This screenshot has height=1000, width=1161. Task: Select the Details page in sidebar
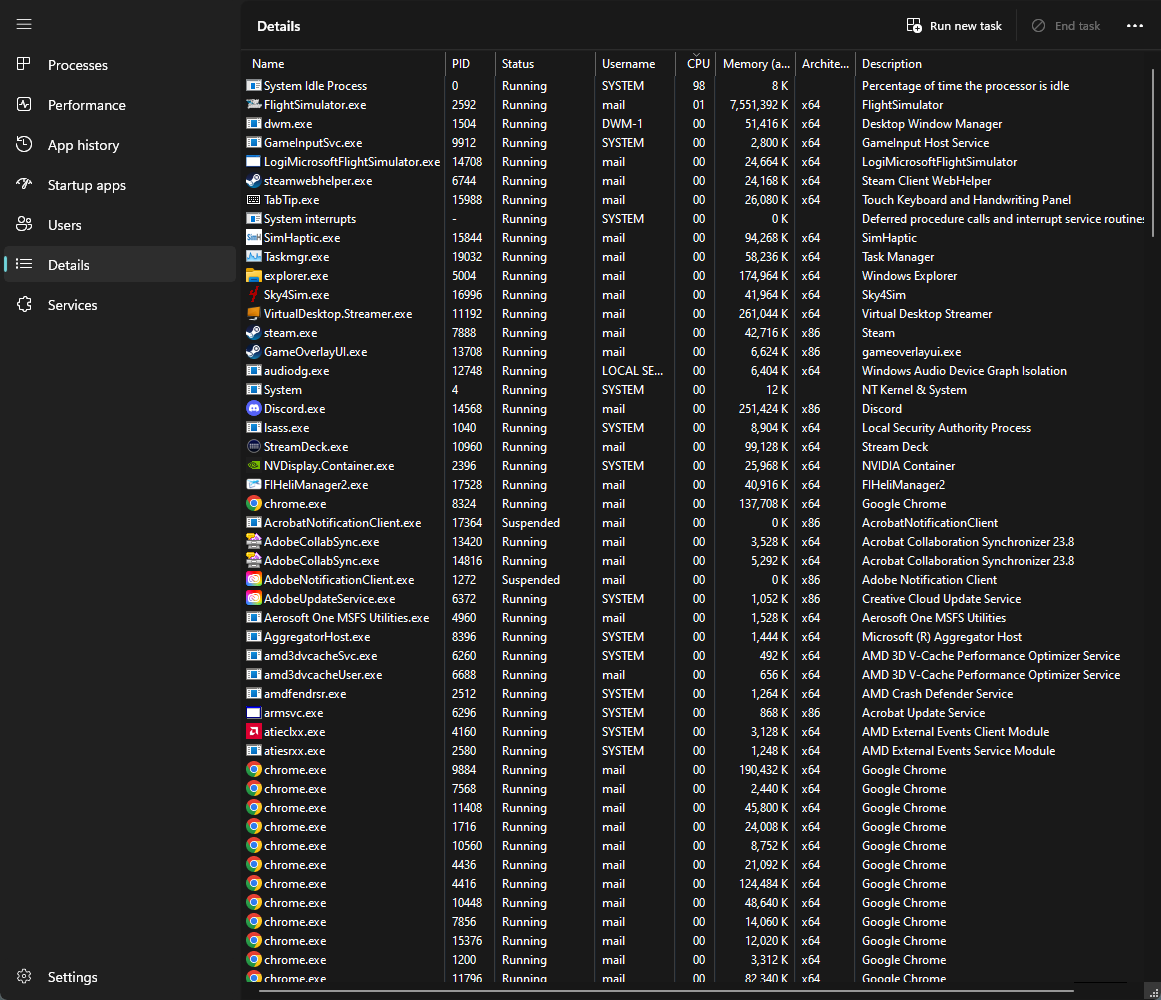(x=120, y=265)
